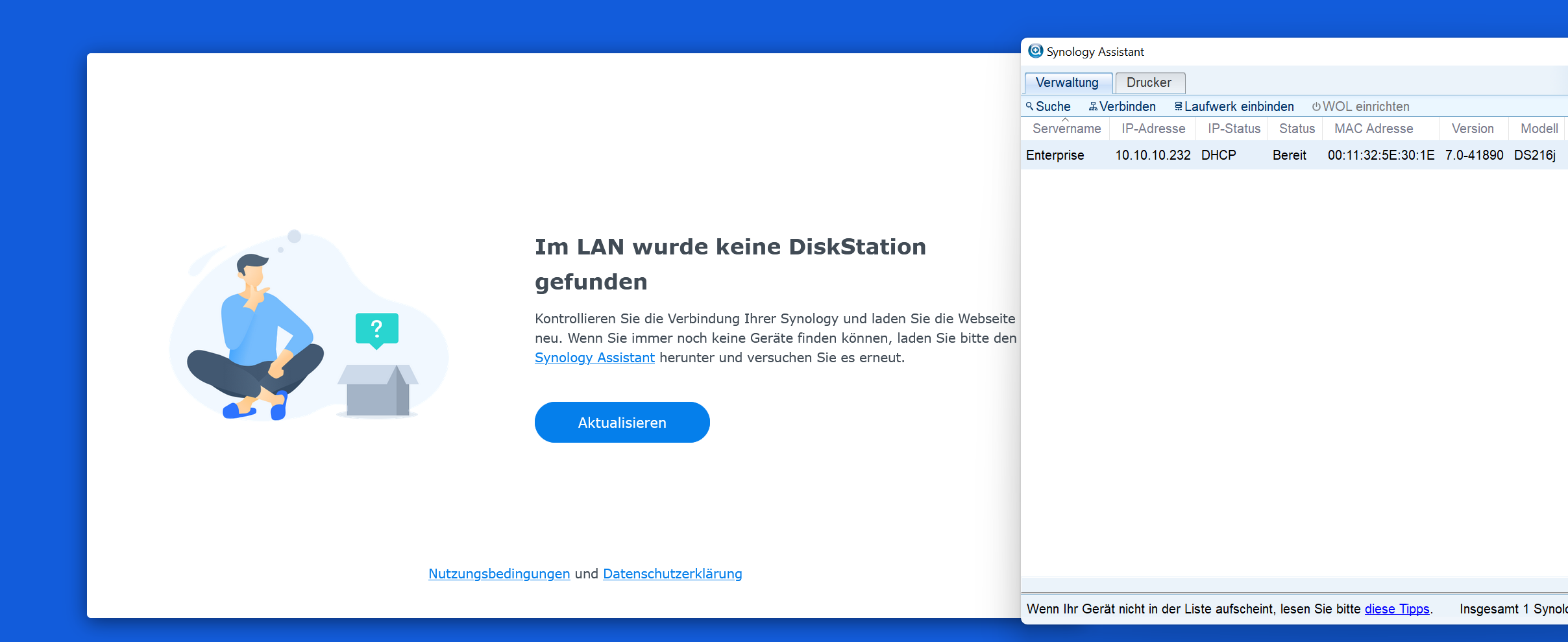
Task: Click WOL einrichten in the toolbar
Action: point(1361,106)
